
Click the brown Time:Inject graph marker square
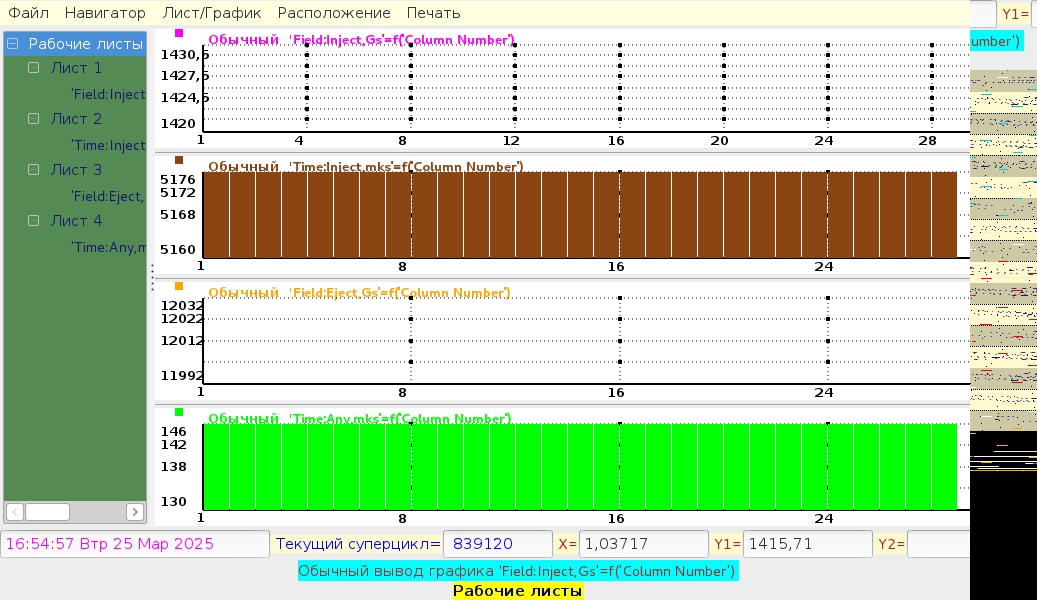click(179, 160)
